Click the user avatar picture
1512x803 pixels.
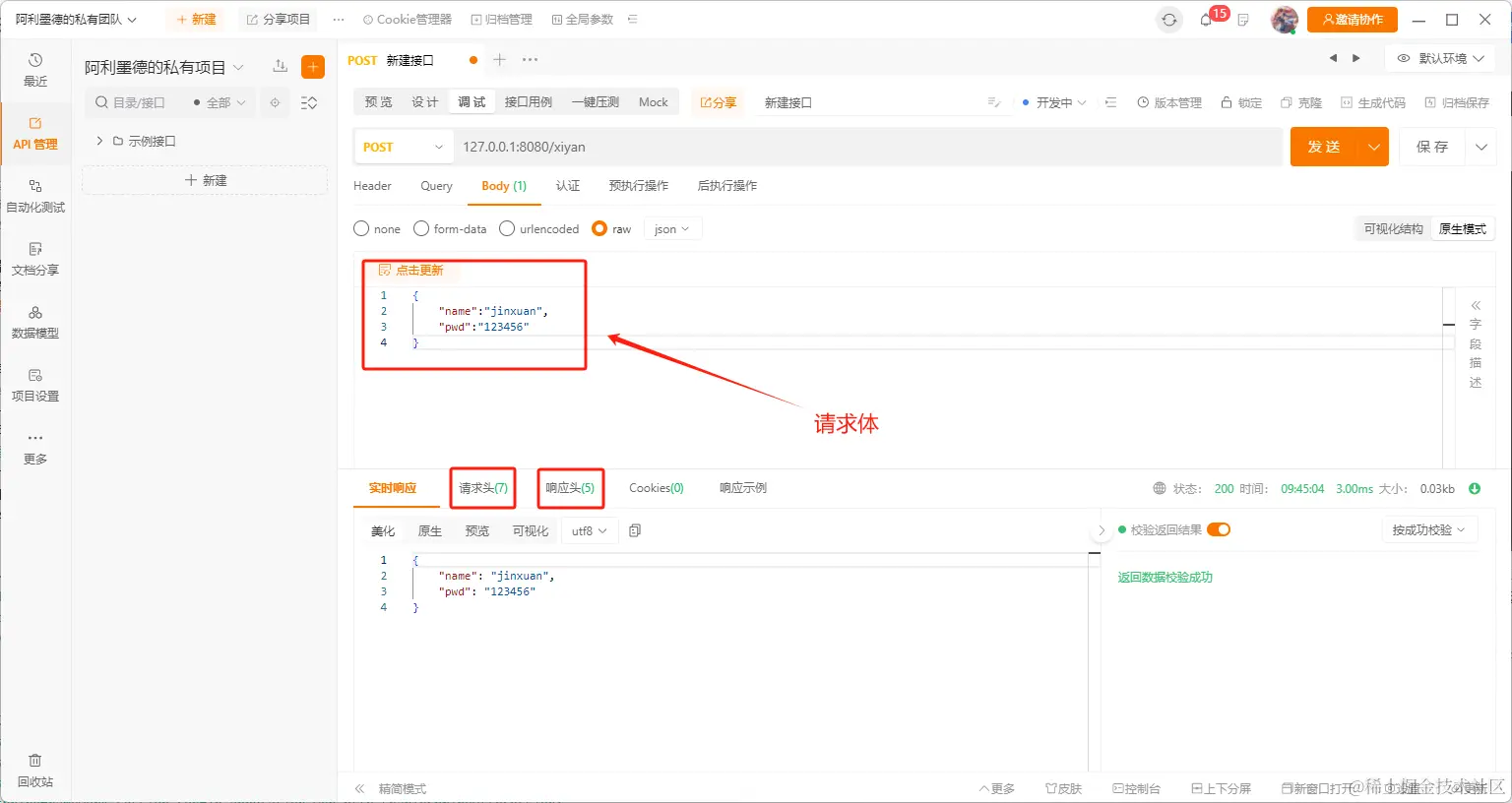point(1284,20)
